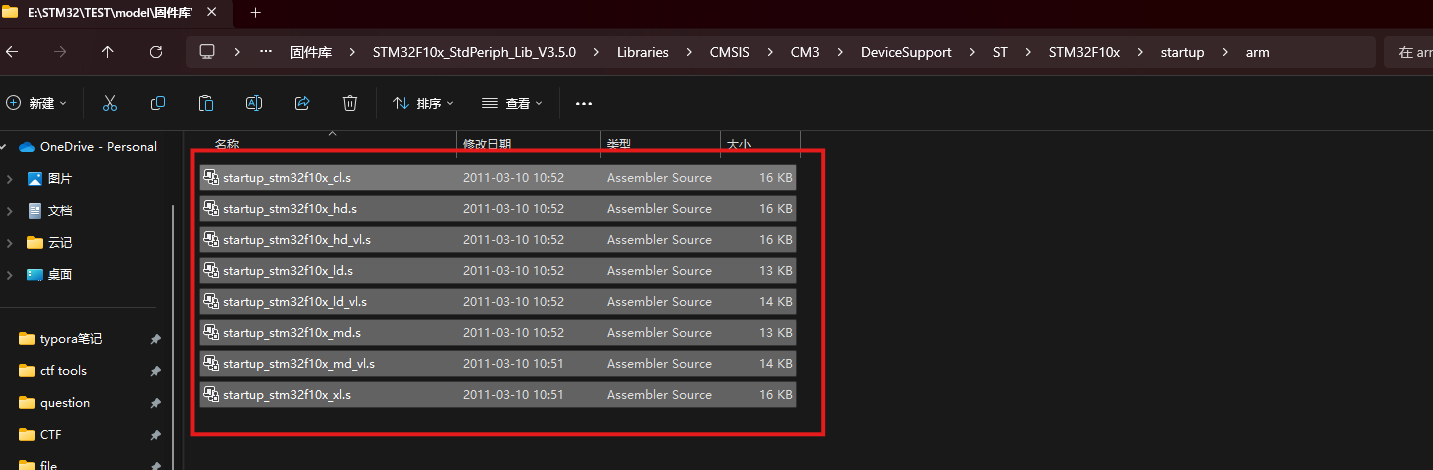Click the Share icon in toolbar

pyautogui.click(x=302, y=103)
